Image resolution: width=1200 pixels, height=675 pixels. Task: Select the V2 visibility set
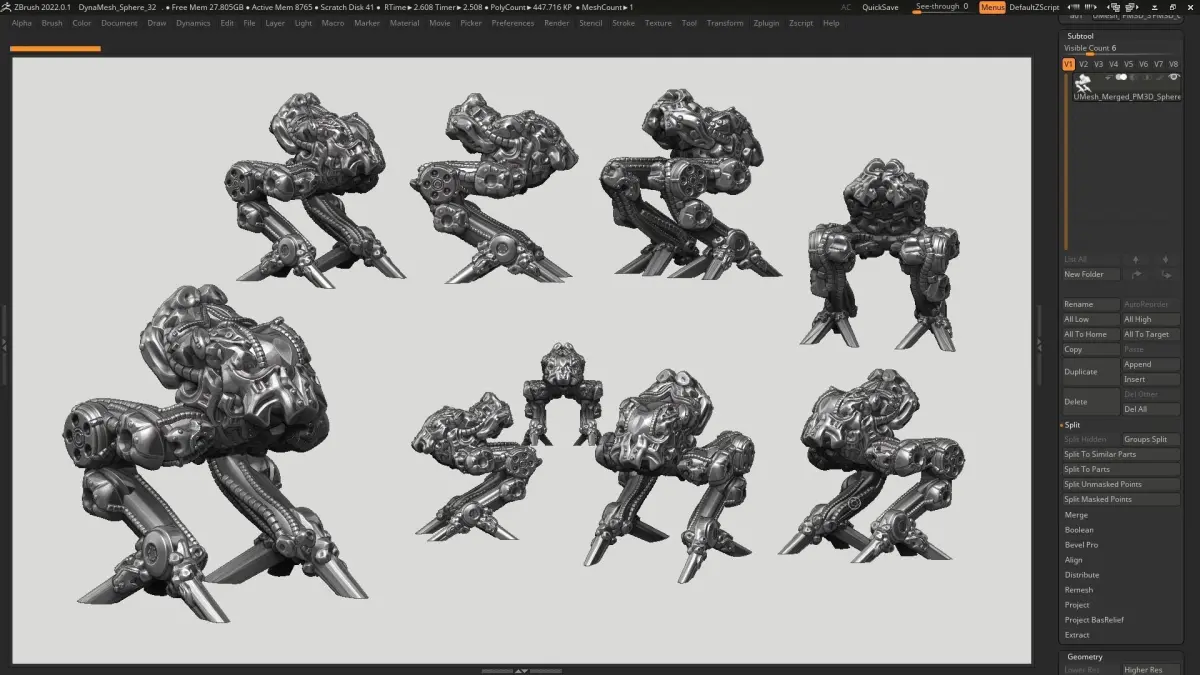coord(1083,64)
